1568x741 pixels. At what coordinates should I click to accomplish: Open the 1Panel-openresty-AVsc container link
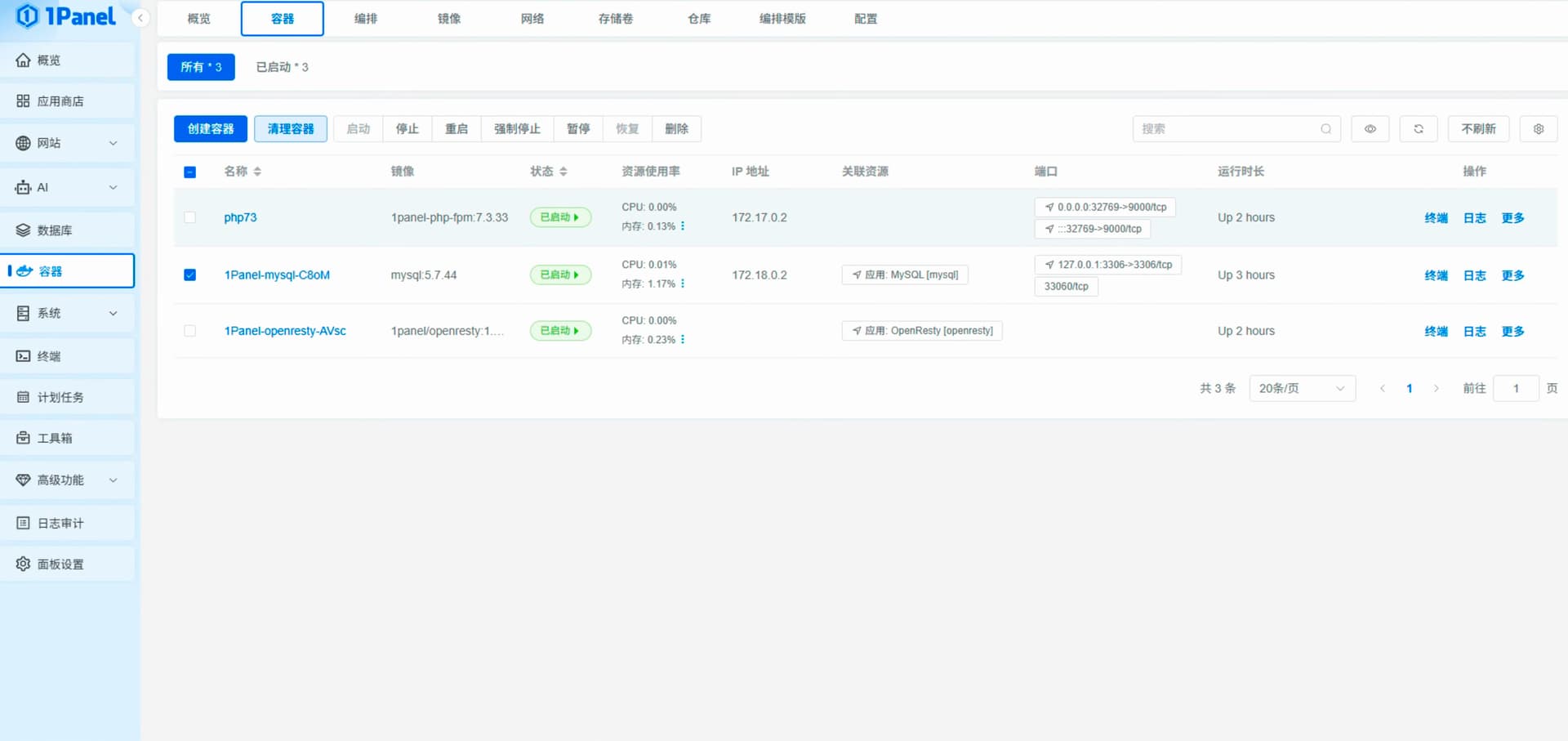point(285,331)
